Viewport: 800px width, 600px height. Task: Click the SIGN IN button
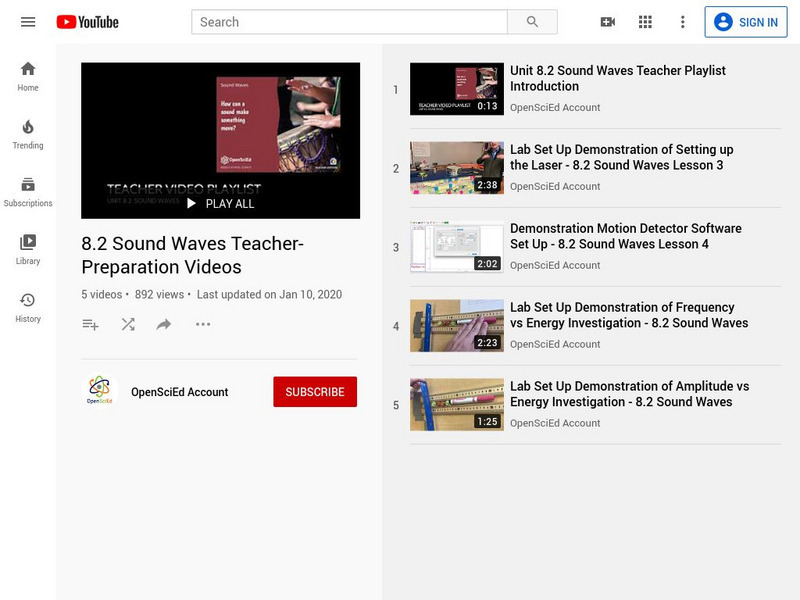pos(746,22)
